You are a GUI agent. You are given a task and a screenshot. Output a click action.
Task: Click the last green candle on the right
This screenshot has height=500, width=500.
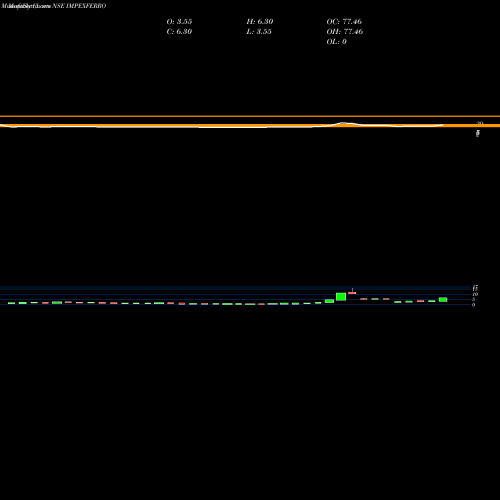443,299
